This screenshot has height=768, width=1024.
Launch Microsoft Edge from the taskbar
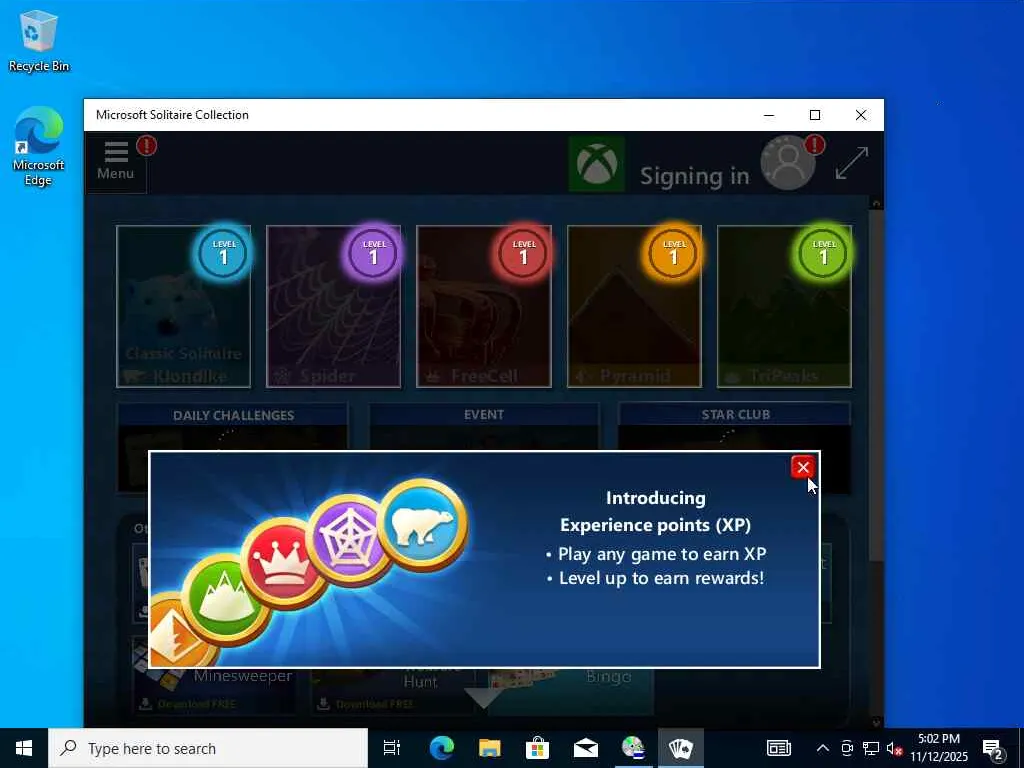tap(441, 748)
